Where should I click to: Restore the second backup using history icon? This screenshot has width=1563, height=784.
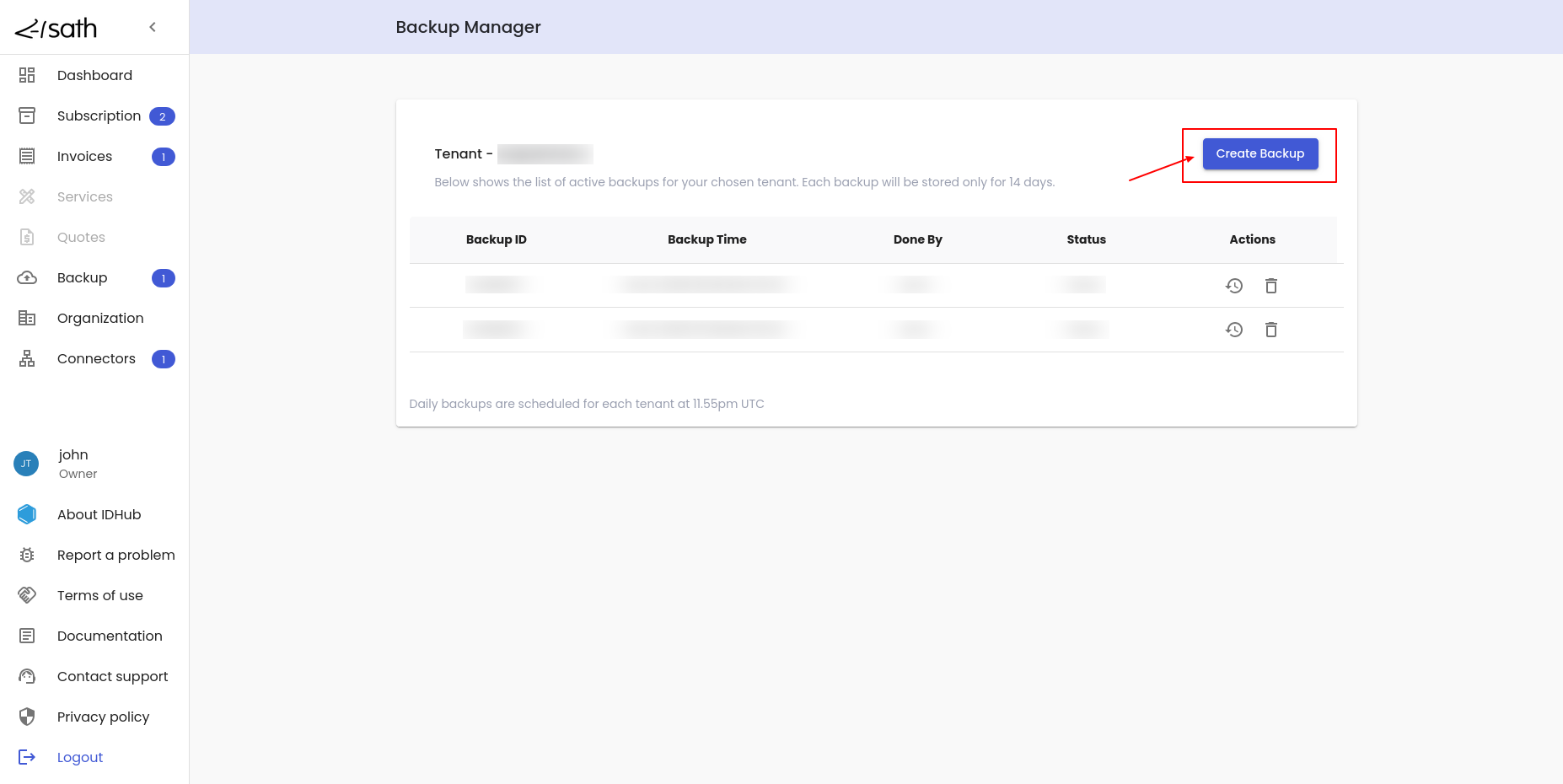click(x=1234, y=330)
